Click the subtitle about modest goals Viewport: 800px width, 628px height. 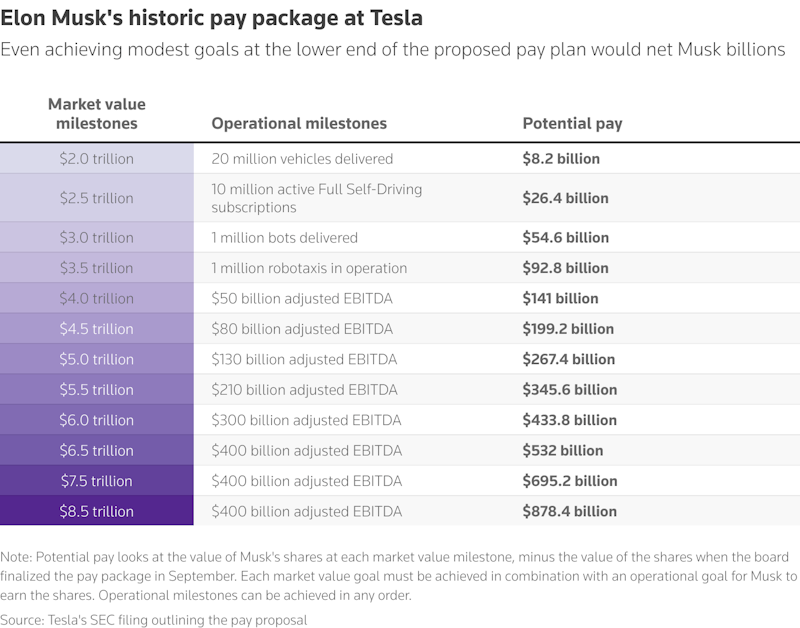click(392, 49)
